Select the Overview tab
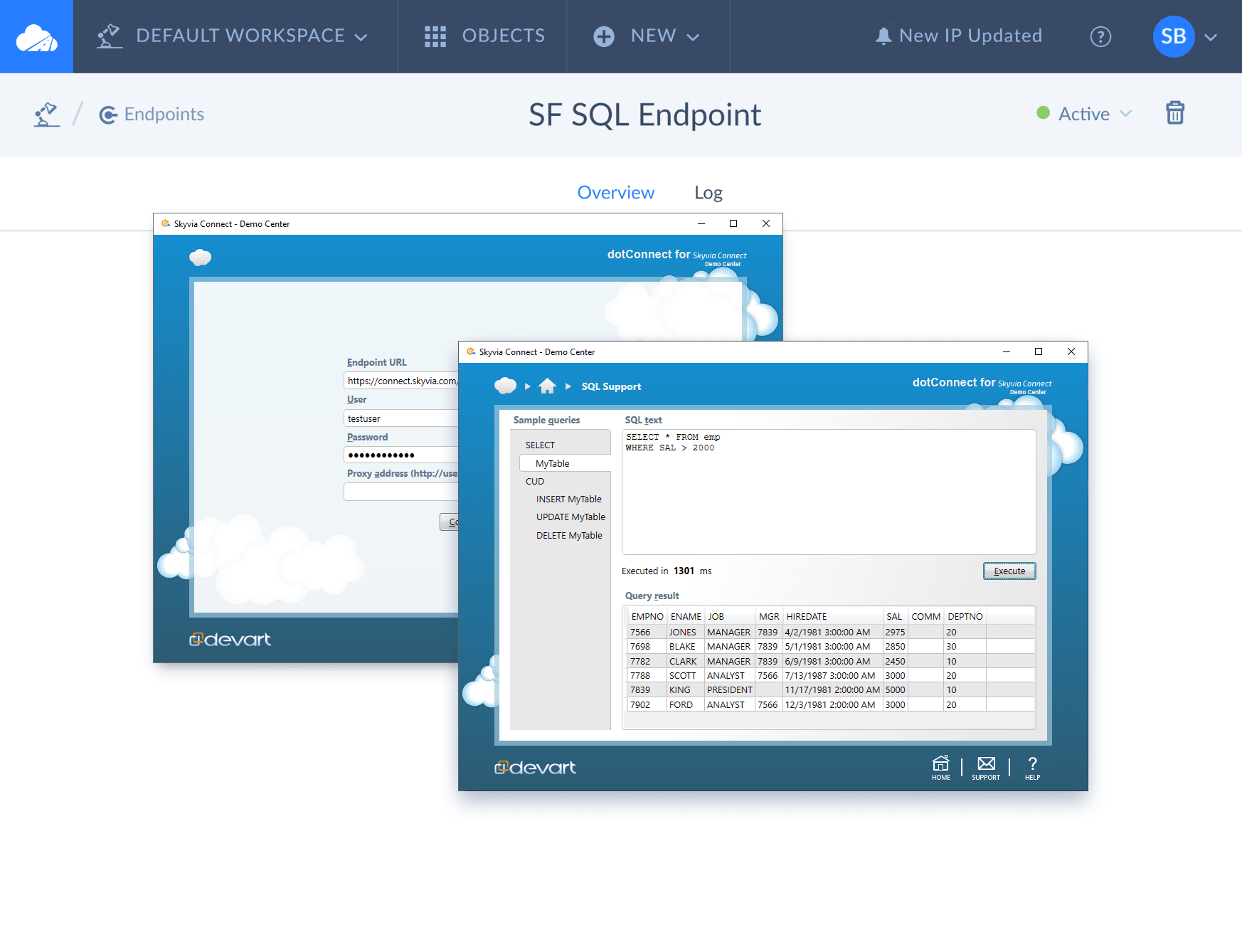 click(615, 193)
